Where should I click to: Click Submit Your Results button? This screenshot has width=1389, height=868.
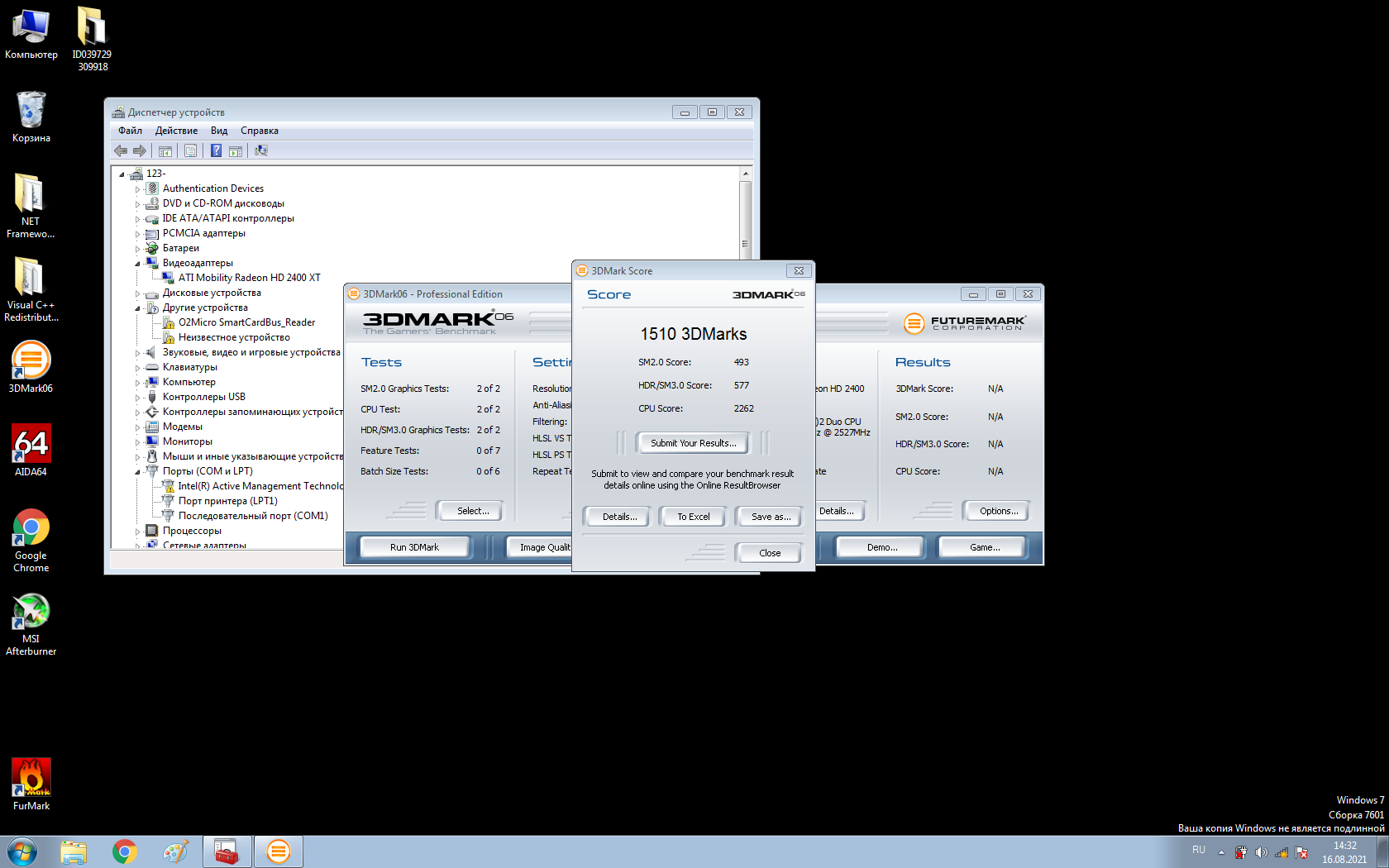(x=693, y=443)
